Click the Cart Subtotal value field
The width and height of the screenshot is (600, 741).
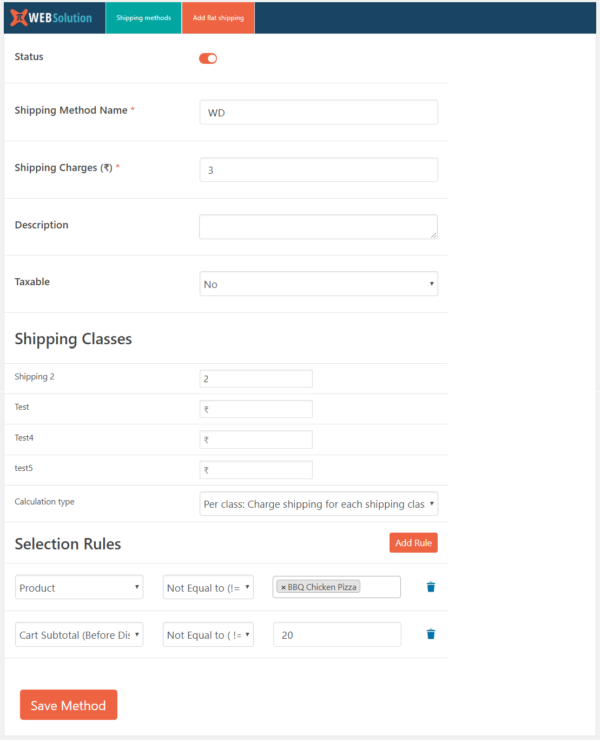click(x=336, y=634)
